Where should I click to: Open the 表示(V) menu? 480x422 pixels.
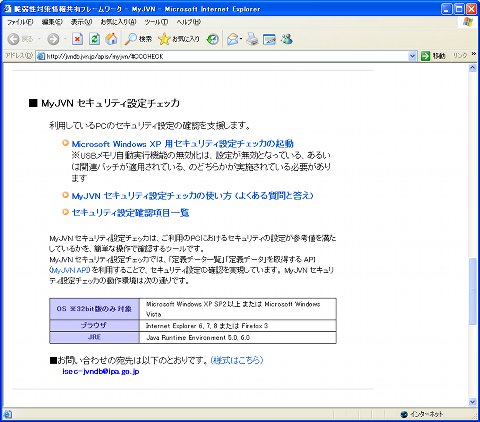[x=82, y=22]
